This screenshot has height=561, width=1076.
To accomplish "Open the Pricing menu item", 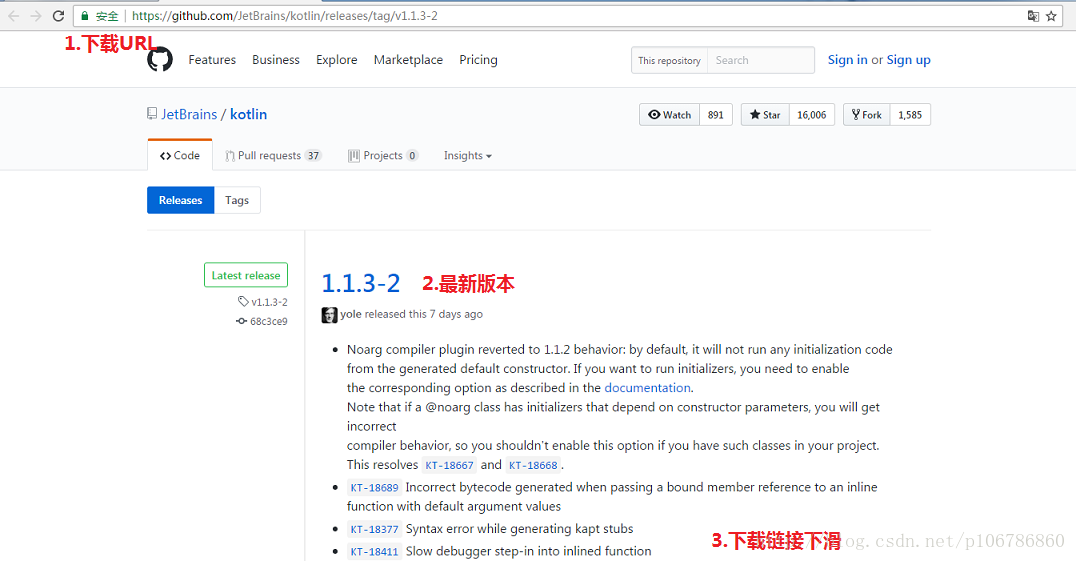I will coord(478,60).
